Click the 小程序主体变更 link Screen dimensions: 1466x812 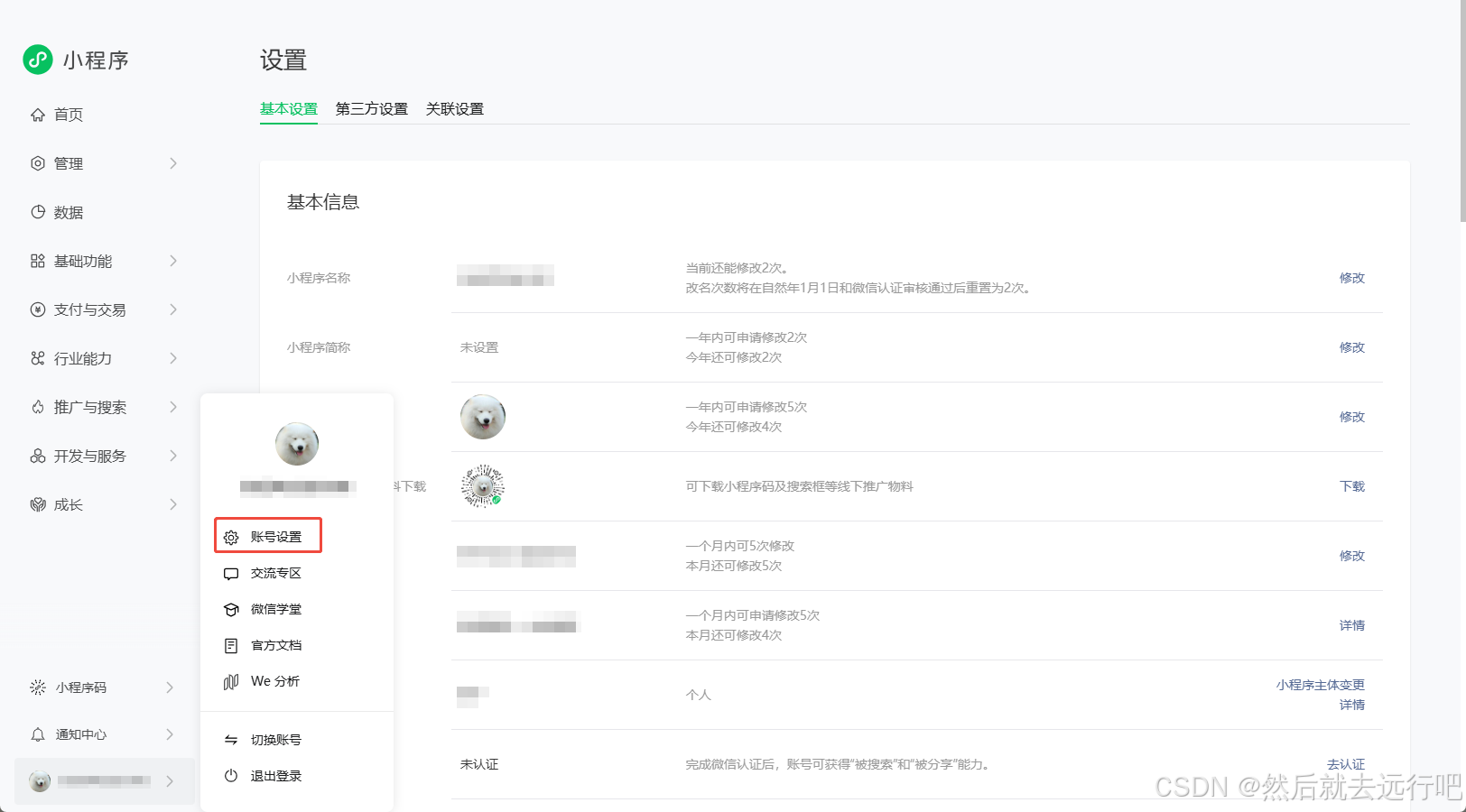[1321, 685]
